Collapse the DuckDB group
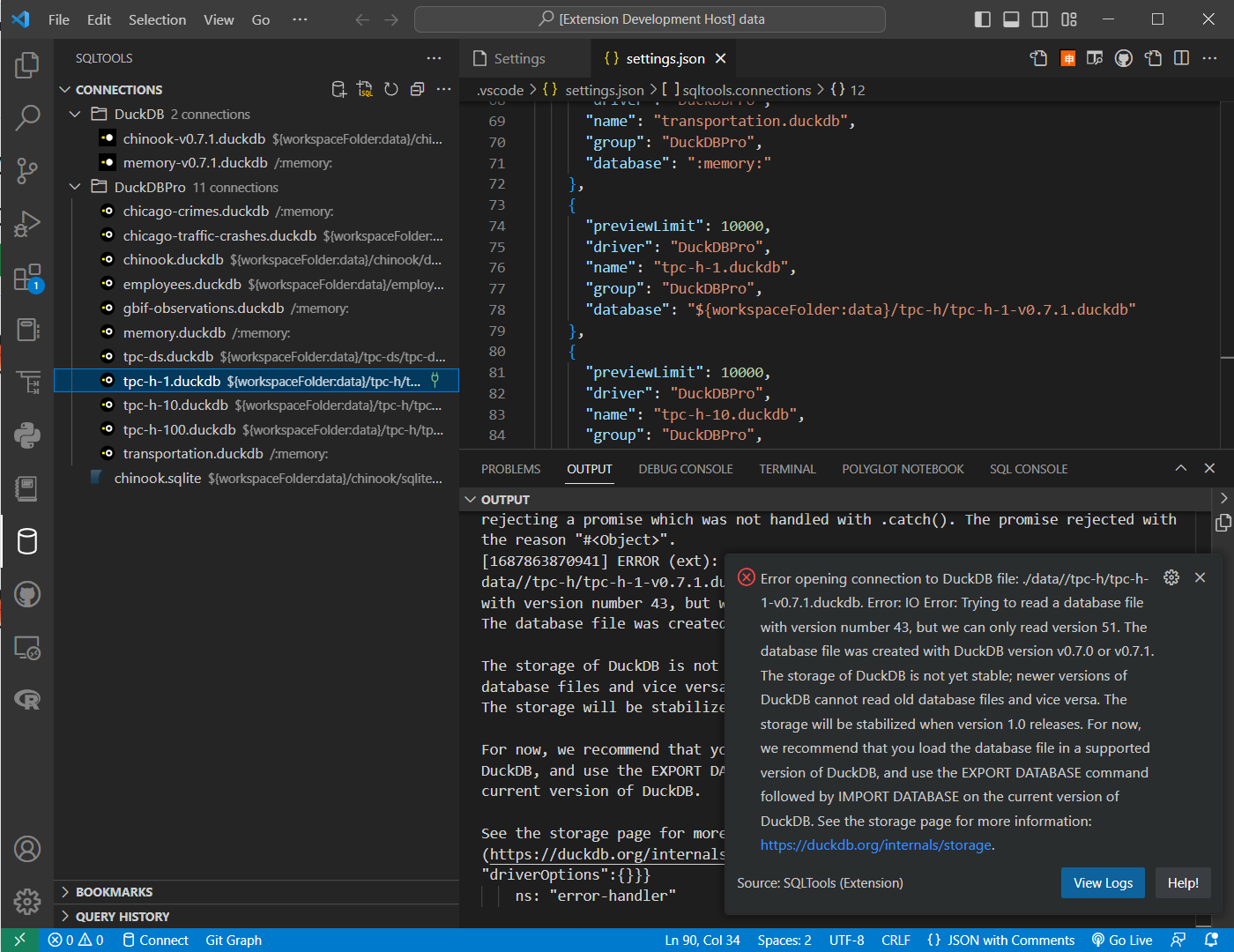Viewport: 1234px width, 952px height. 75,114
